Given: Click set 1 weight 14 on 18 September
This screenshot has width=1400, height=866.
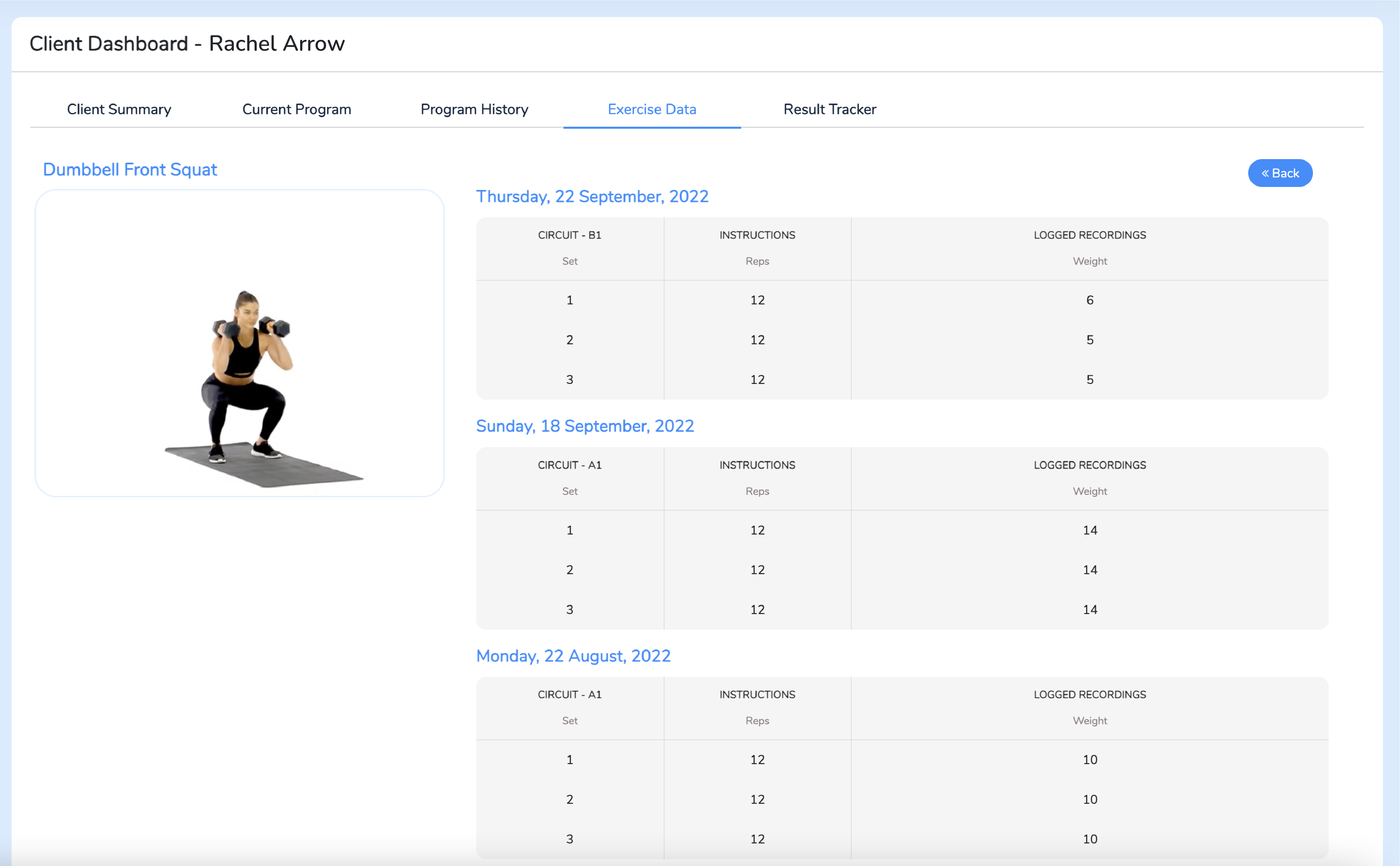Looking at the screenshot, I should (x=1090, y=530).
